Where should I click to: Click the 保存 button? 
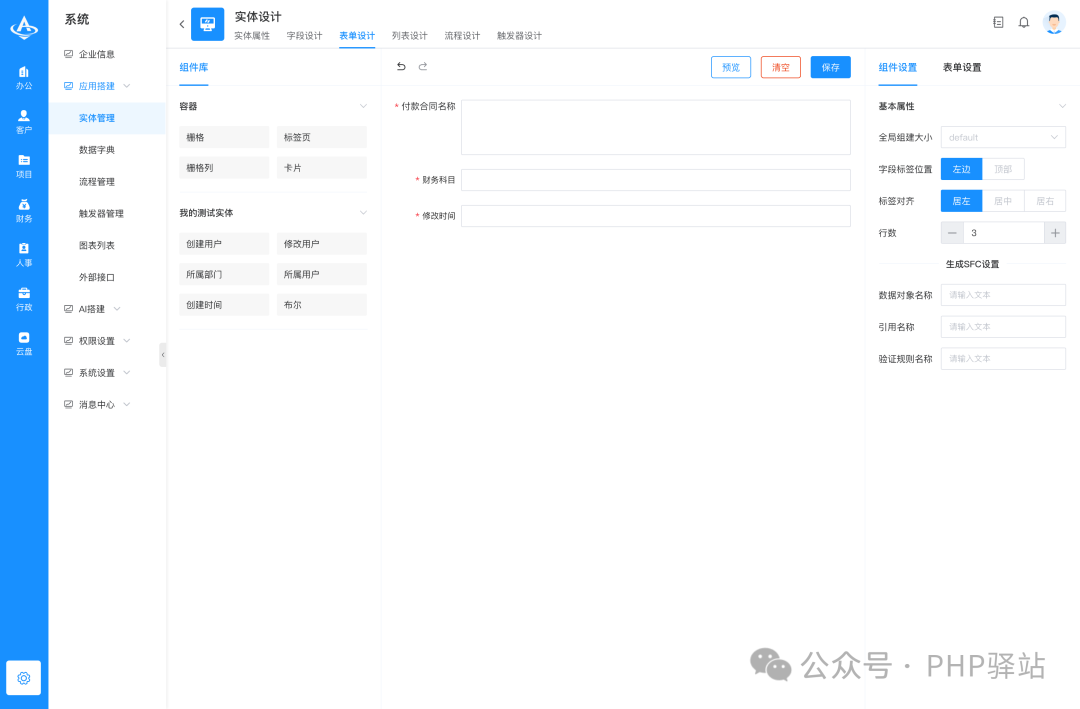(x=831, y=67)
